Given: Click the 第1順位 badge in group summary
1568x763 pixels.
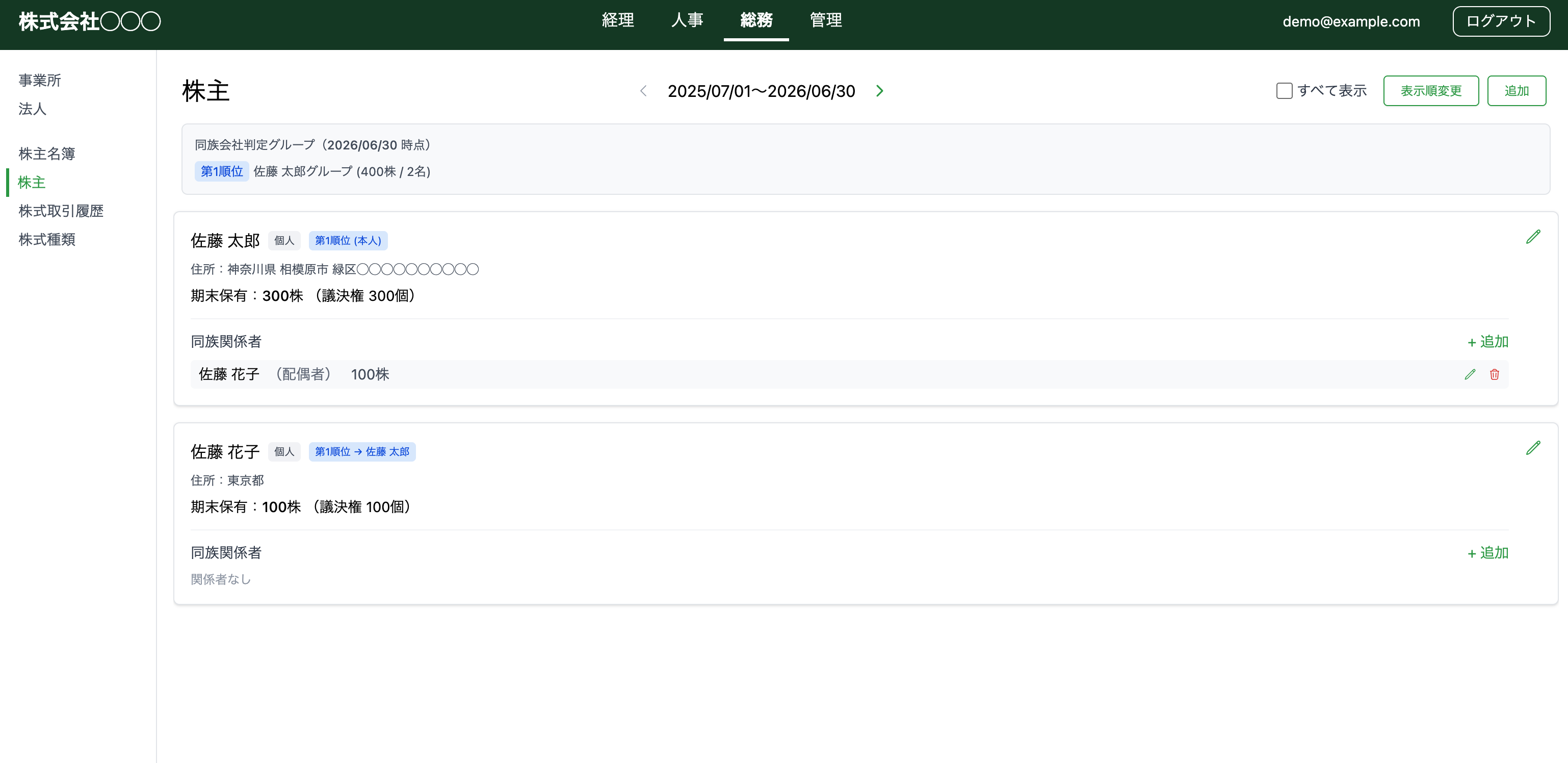Looking at the screenshot, I should coord(222,171).
